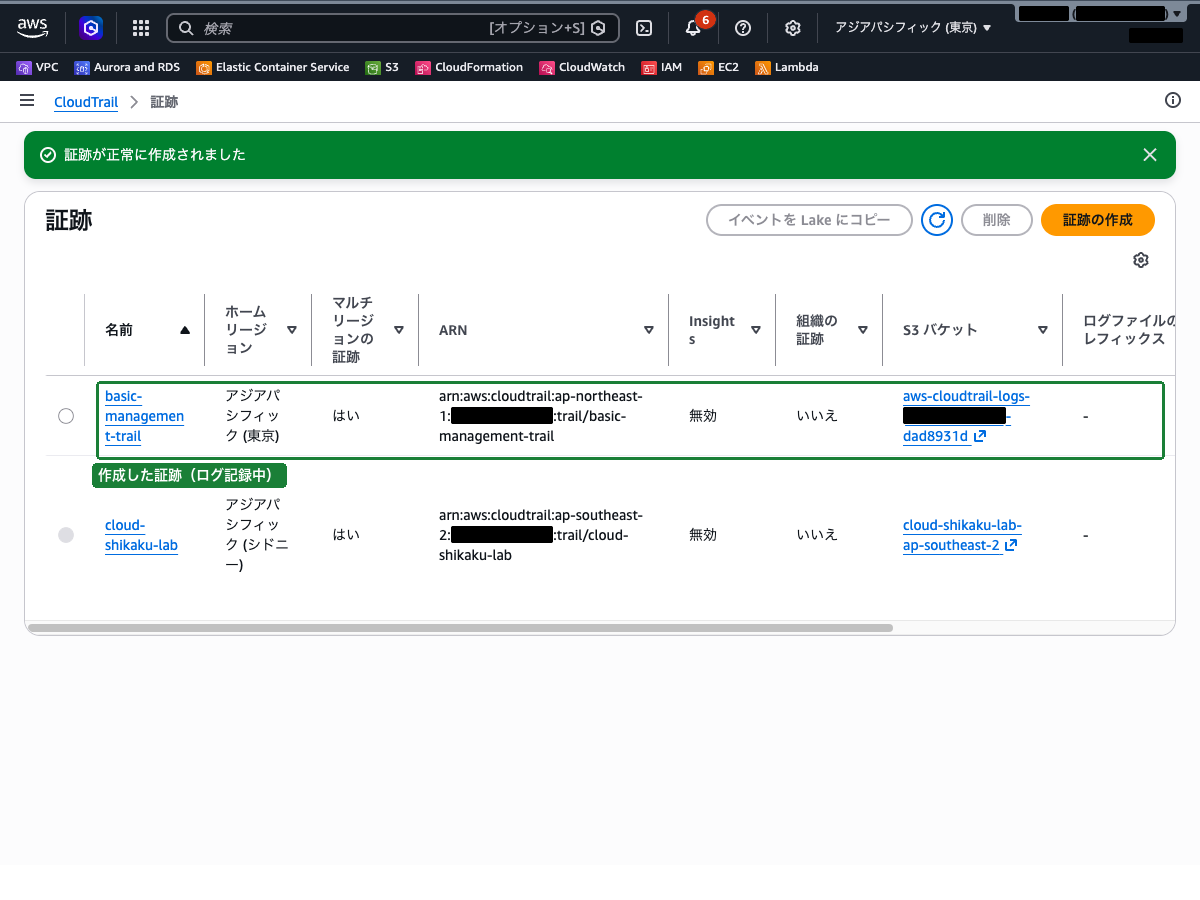Dismiss the green success banner

(1150, 155)
